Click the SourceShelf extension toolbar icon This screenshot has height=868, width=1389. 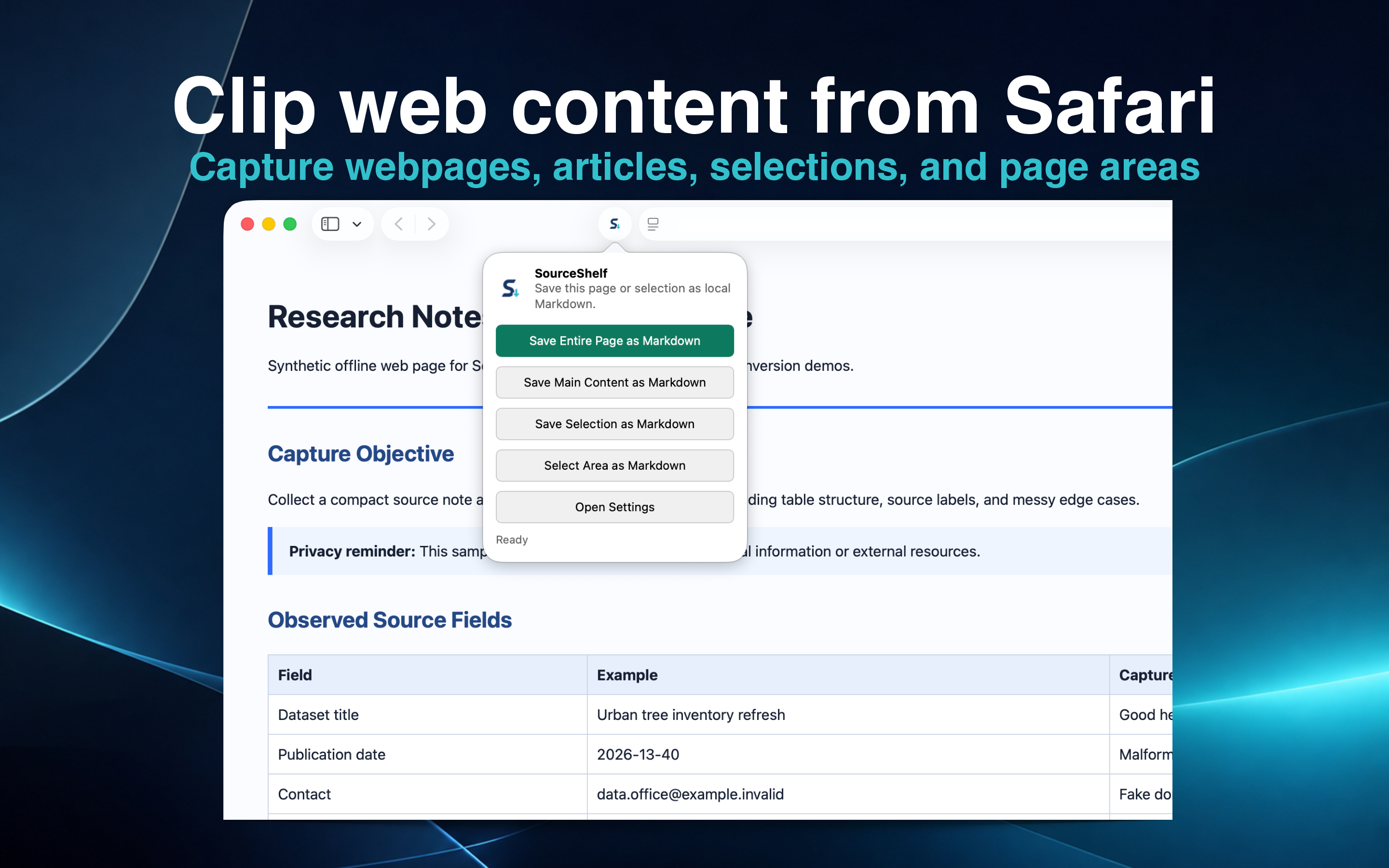[x=615, y=224]
